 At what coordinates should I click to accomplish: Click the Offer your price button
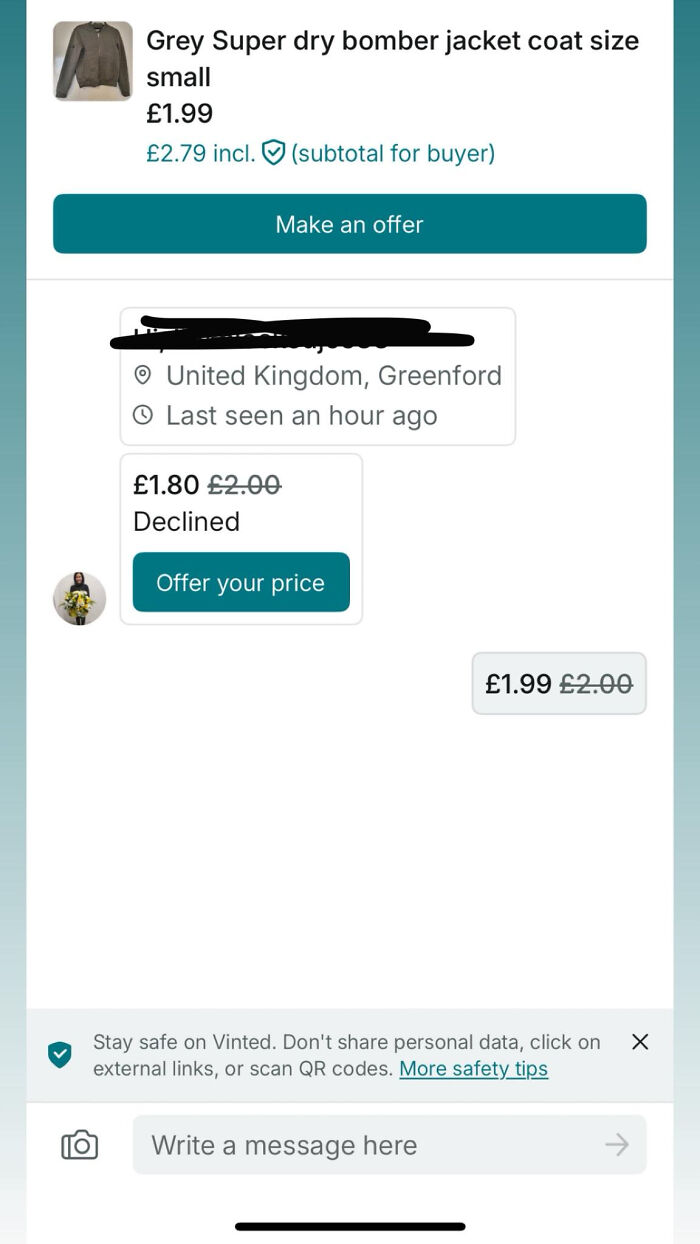point(240,581)
